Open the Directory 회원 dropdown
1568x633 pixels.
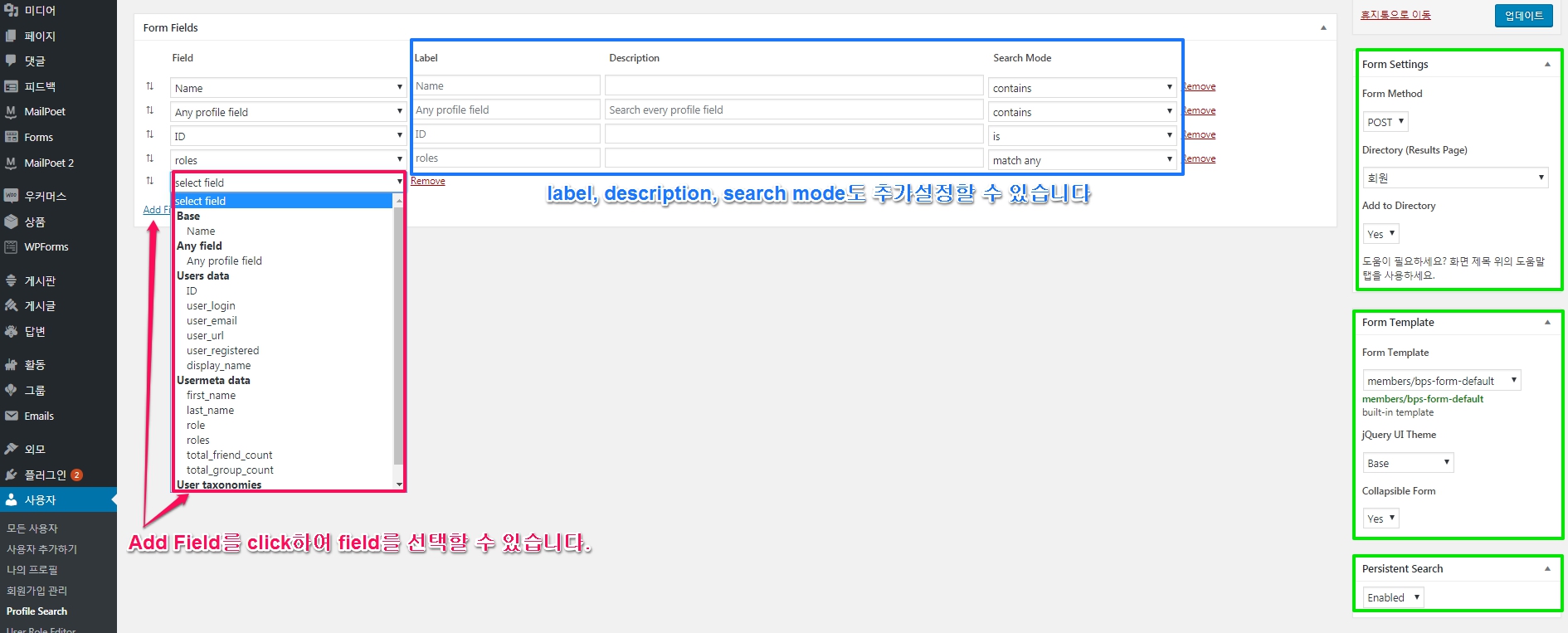(x=1455, y=178)
